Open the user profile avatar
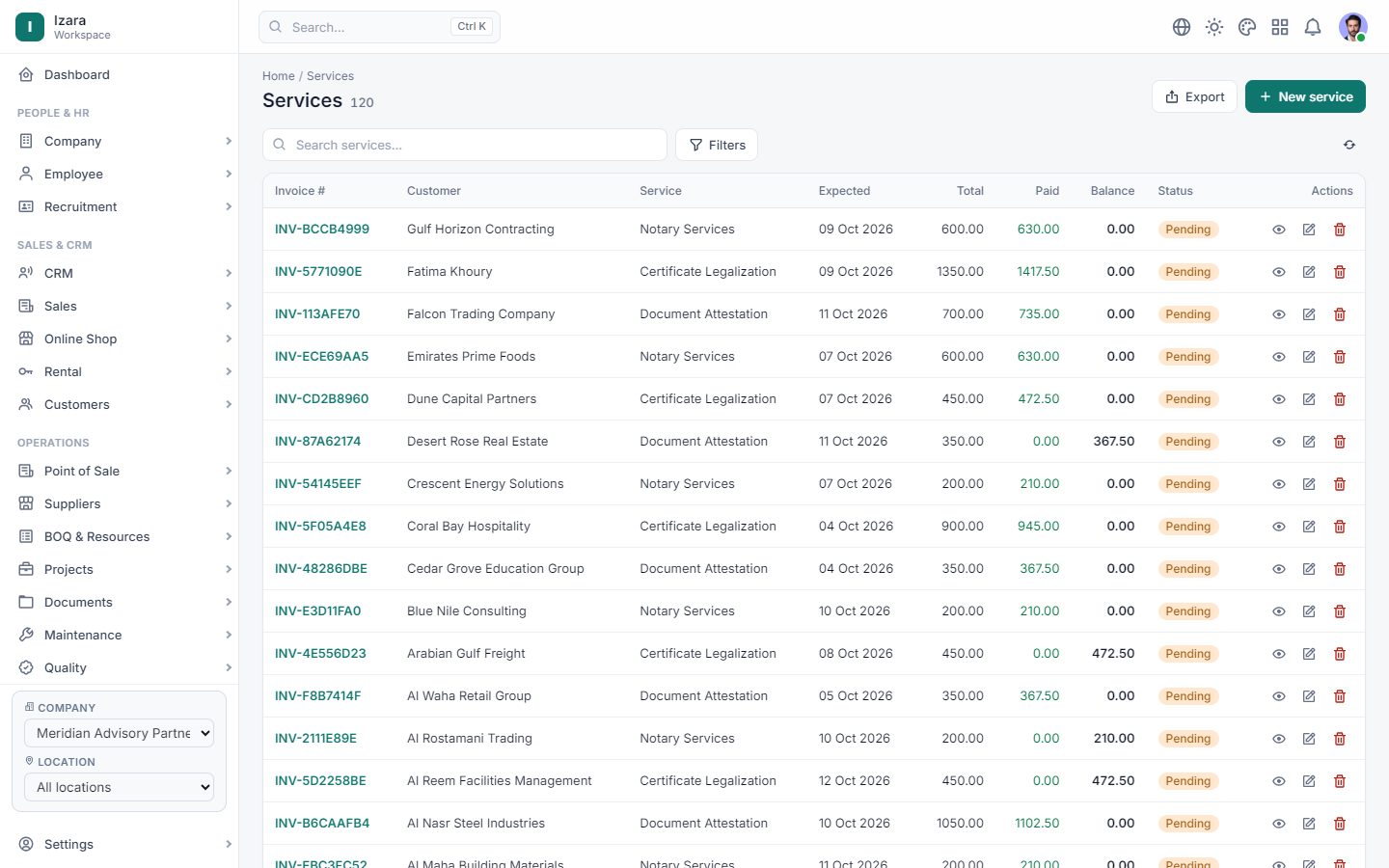Image resolution: width=1389 pixels, height=868 pixels. coord(1353,27)
